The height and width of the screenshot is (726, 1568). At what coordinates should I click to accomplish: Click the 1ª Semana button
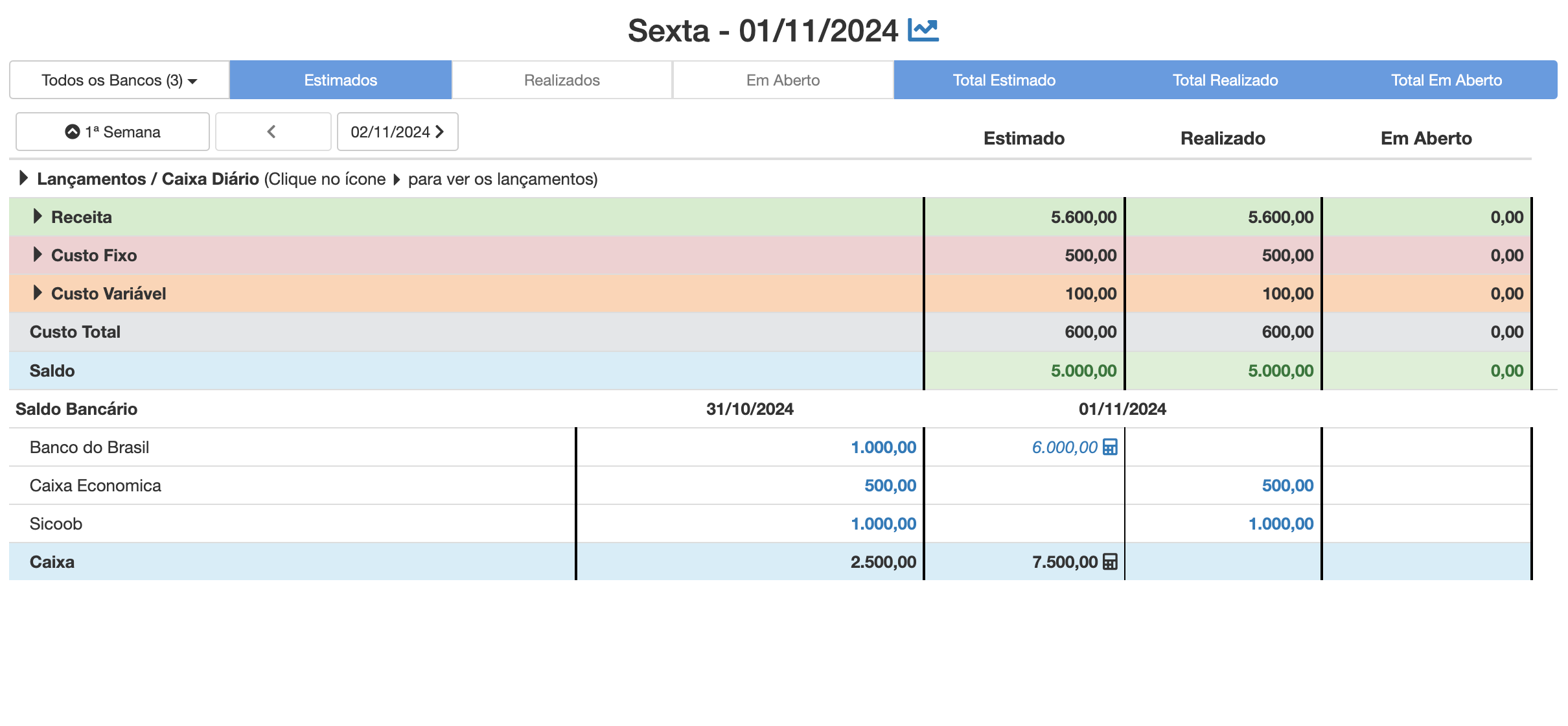(x=113, y=132)
